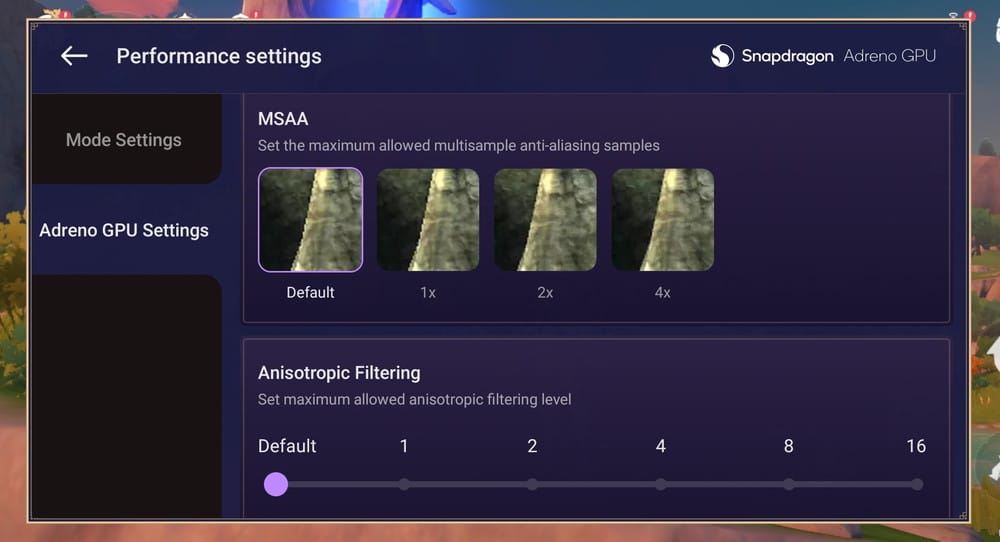Click the purple anisotropic slider handle
Viewport: 1000px width, 542px height.
coord(276,485)
